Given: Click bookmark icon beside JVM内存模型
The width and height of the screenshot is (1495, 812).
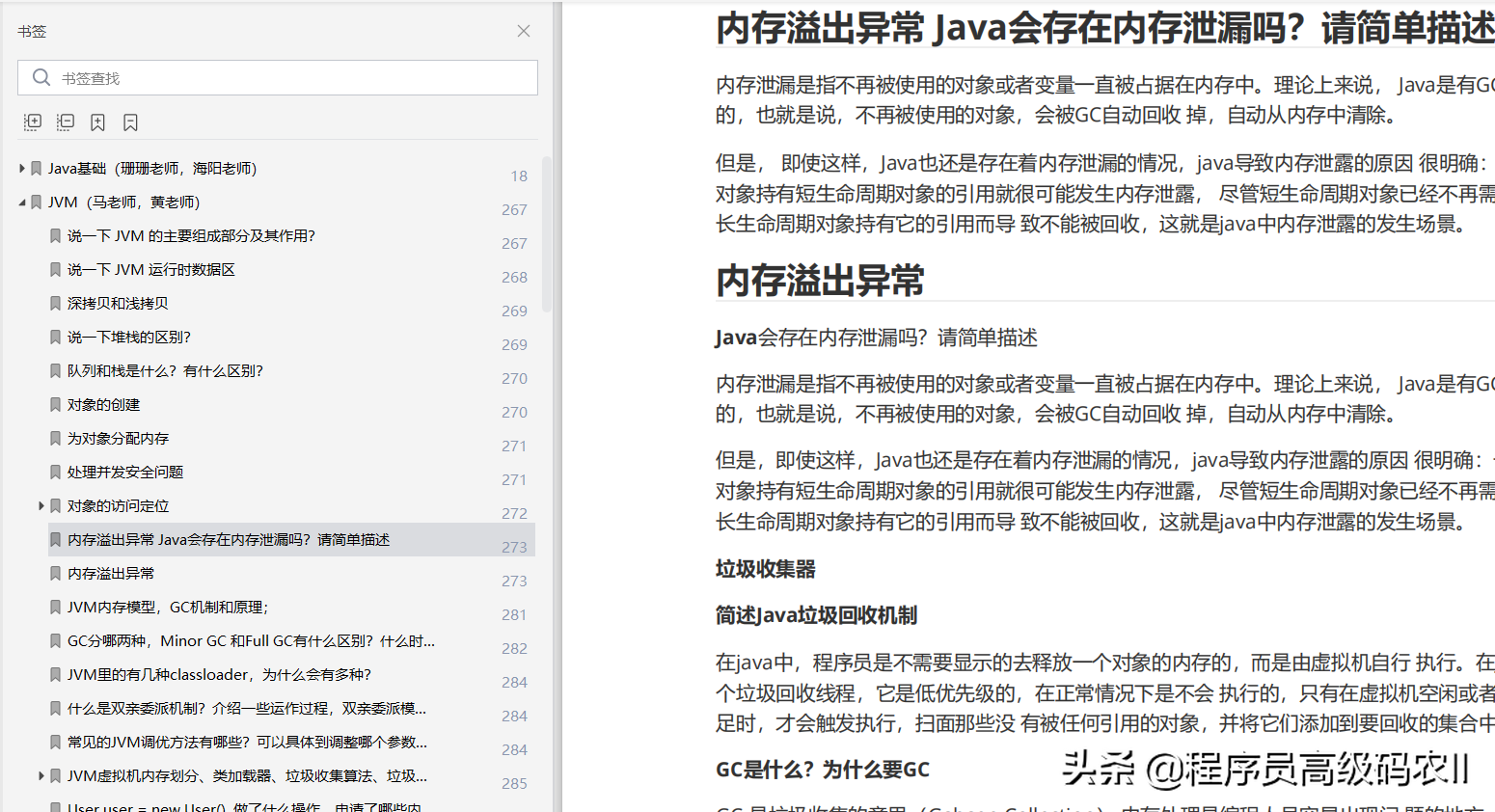Looking at the screenshot, I should [55, 607].
